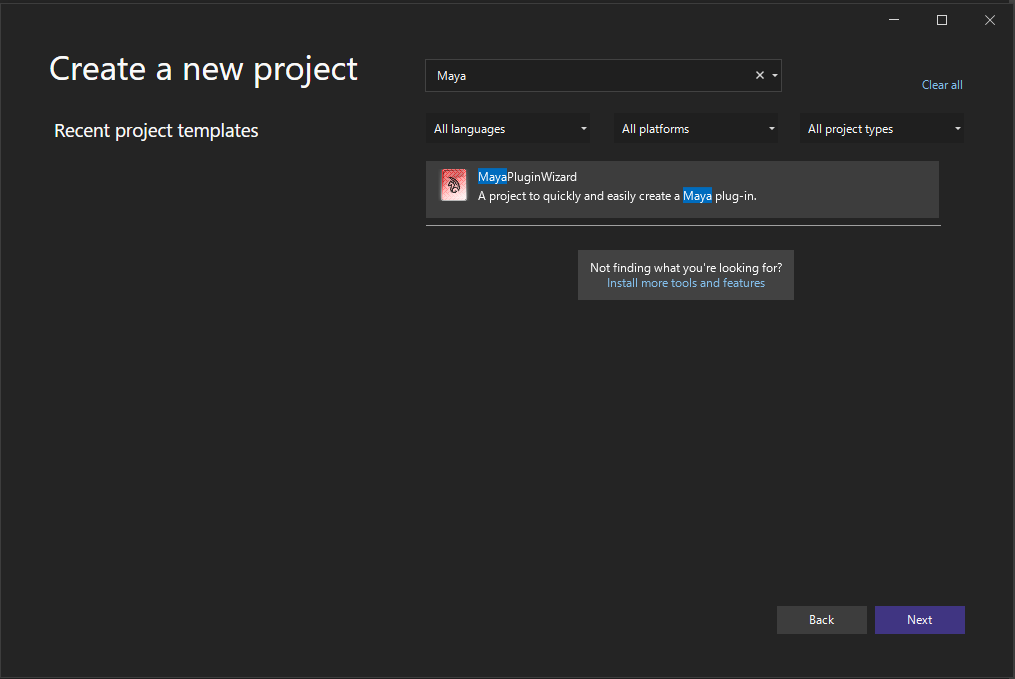Click the highlighted Maya word in the description
Viewport: 1015px width, 679px height.
(697, 196)
